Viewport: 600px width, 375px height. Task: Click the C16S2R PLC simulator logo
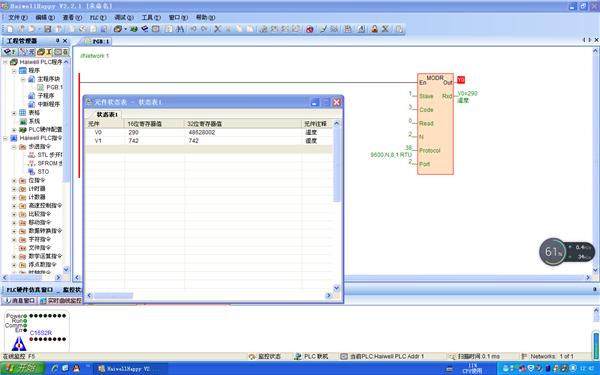19,343
